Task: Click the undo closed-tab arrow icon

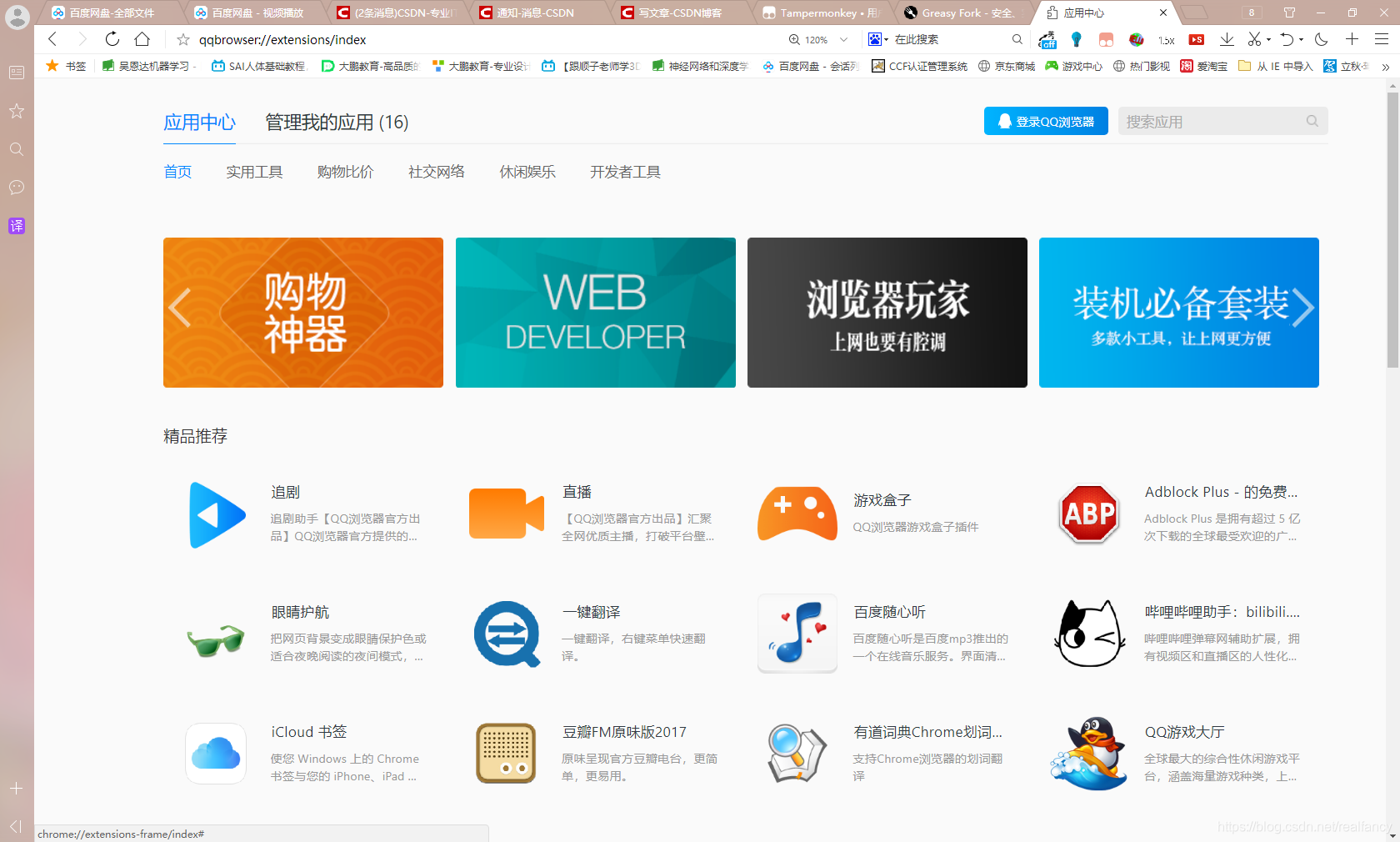Action: click(x=1287, y=39)
